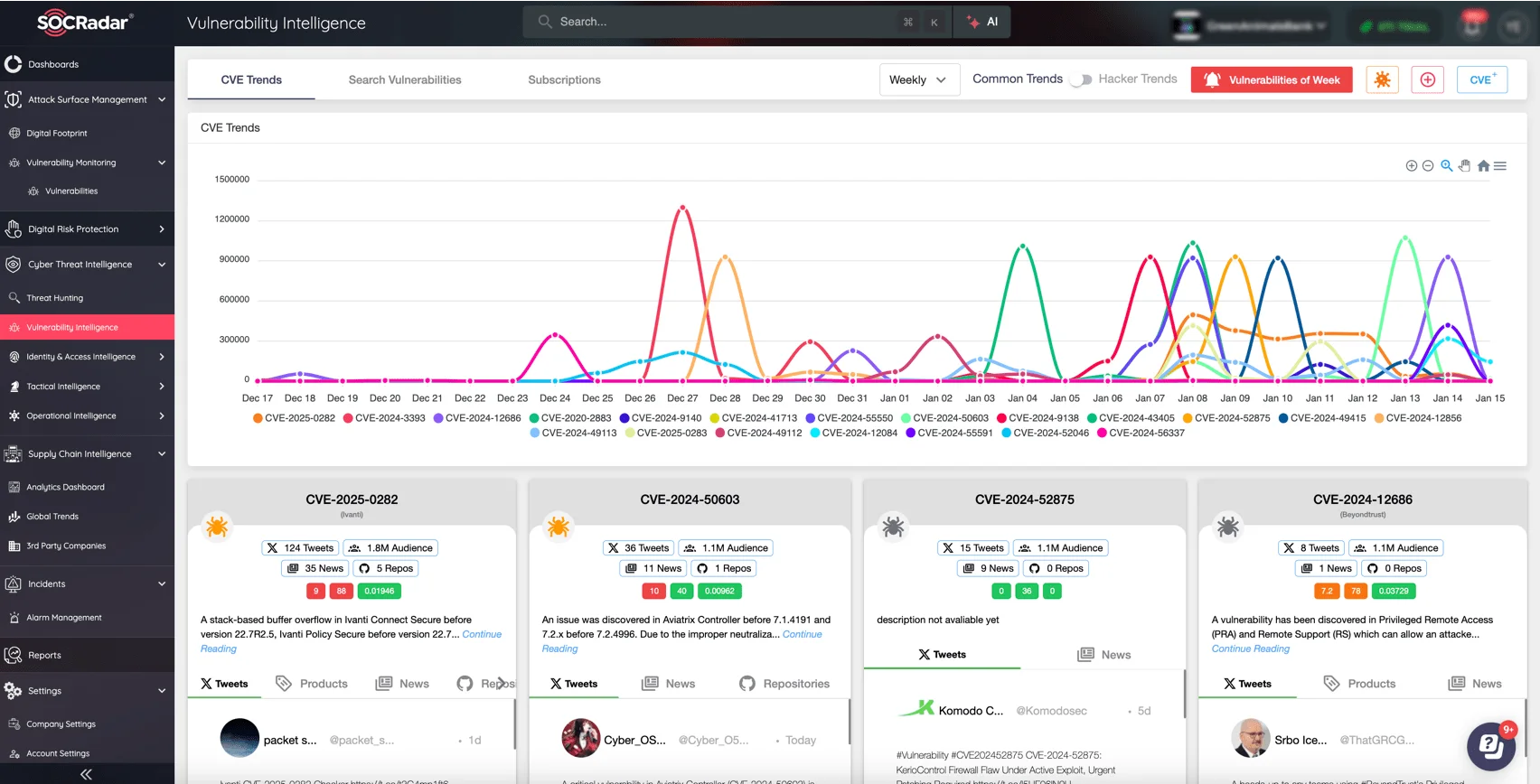
Task: Toggle CVE-2024-12686 series in chart legend
Action: click(x=477, y=418)
